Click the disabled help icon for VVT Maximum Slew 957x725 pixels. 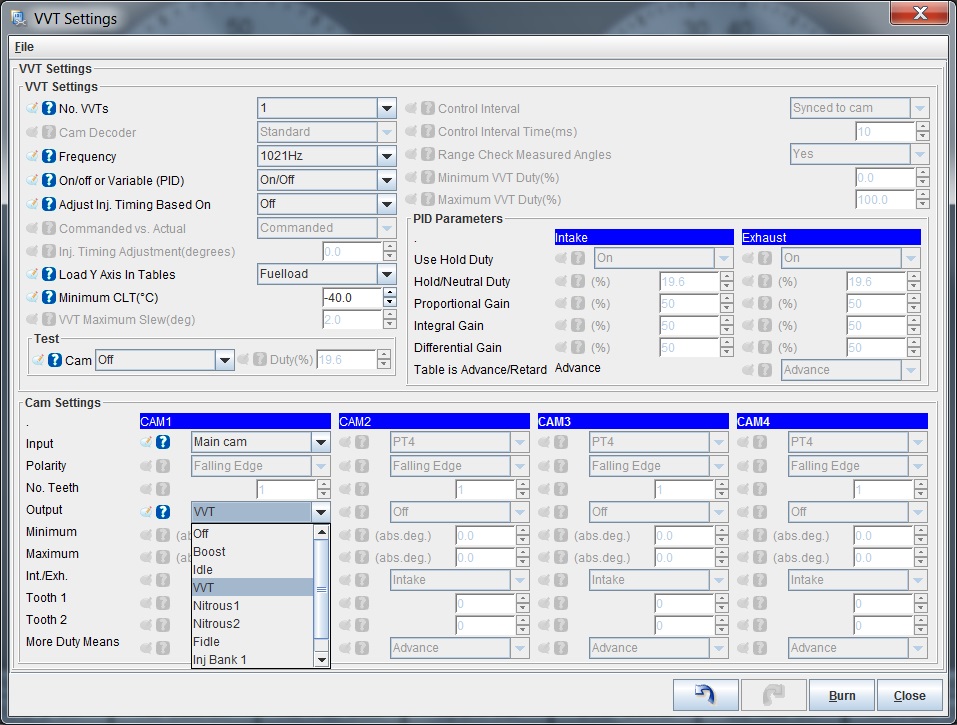49,319
